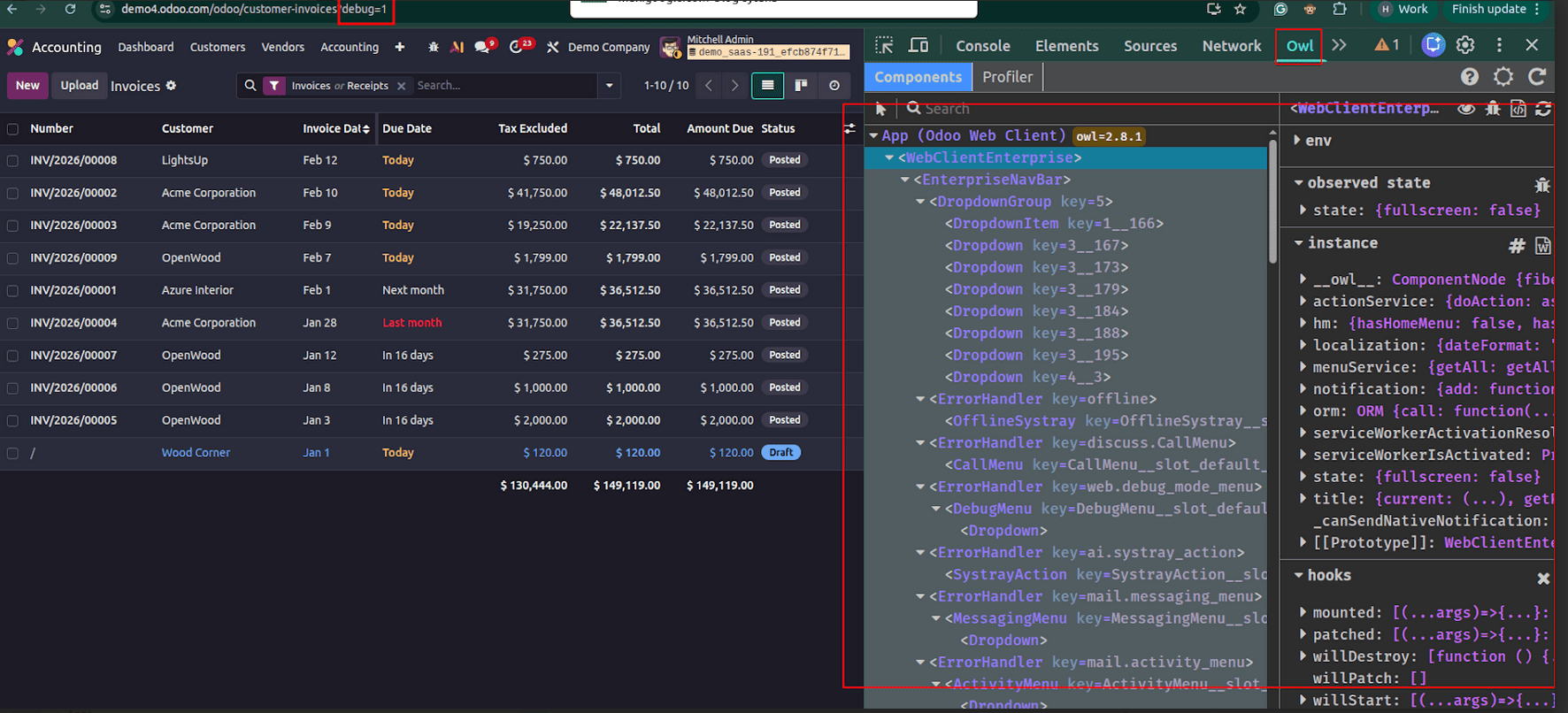The image size is (1568, 713).
Task: Open the Owl Profiler tab
Action: pos(1008,77)
